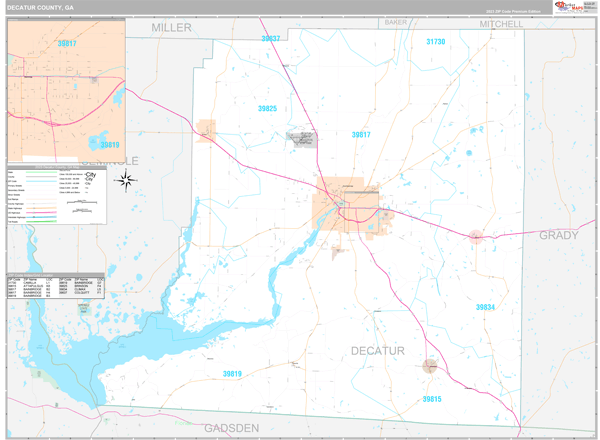600x440 pixels.
Task: Click the 39815 ZIP code label
Action: (432, 399)
